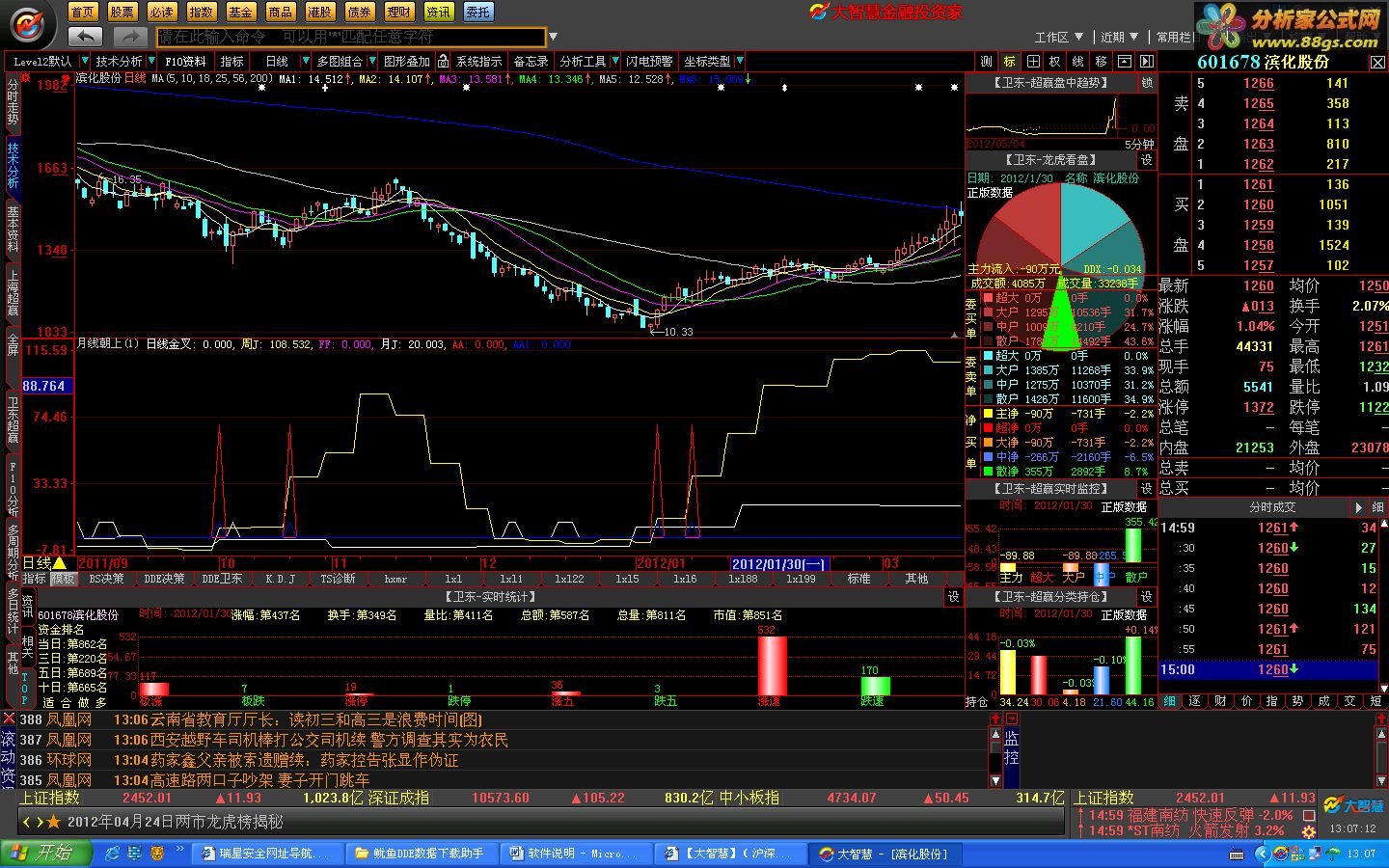
Task: Click the 移 move chart icon
Action: coord(1102,61)
